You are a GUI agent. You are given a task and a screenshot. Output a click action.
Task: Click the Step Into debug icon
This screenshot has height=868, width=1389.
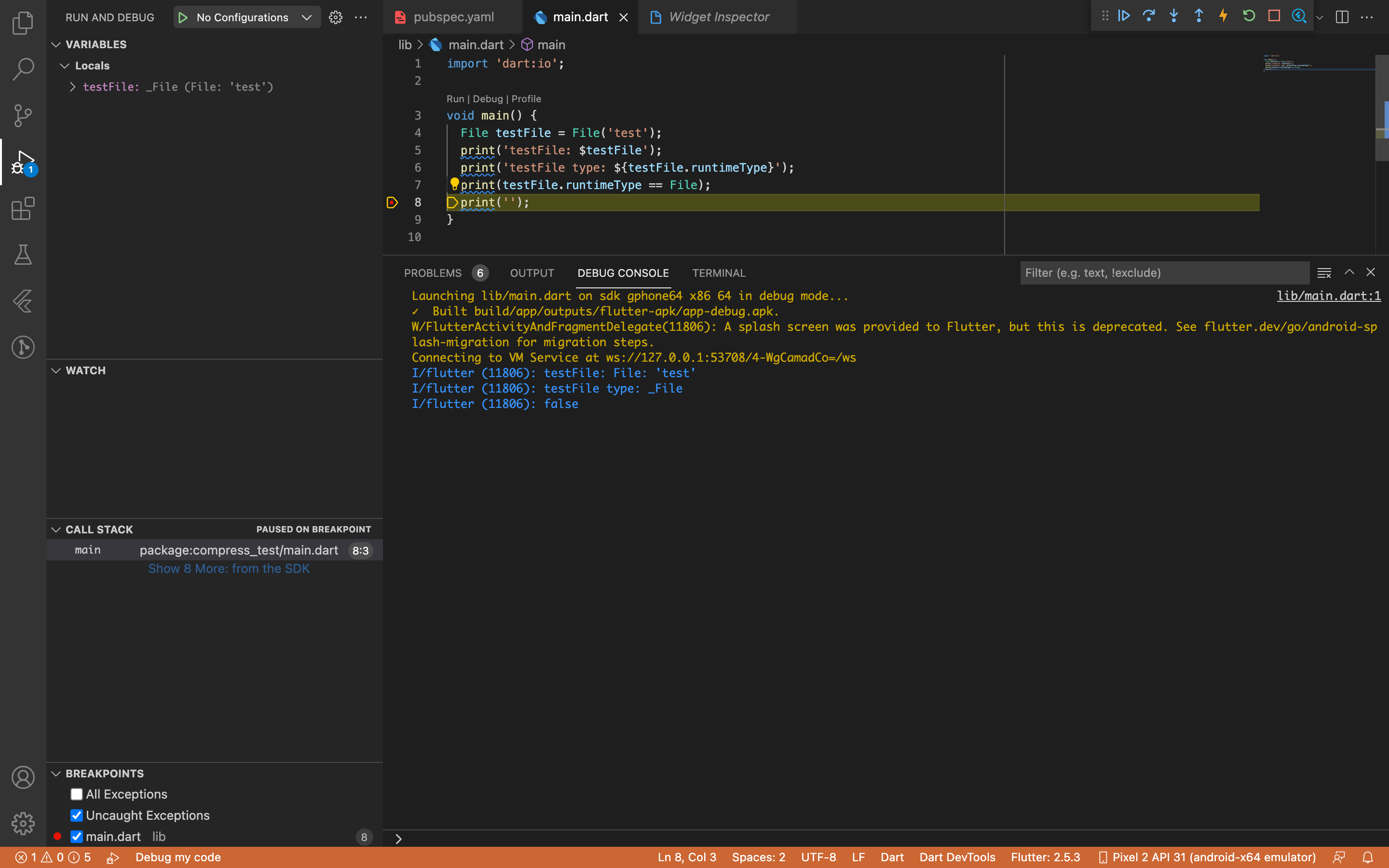(x=1173, y=17)
